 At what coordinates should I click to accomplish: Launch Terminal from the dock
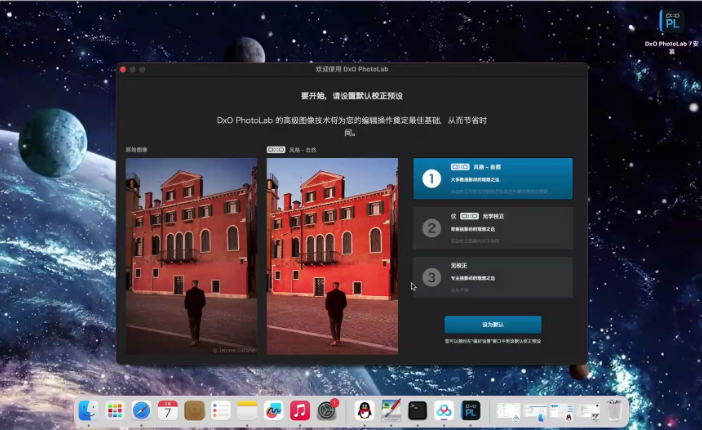[418, 410]
